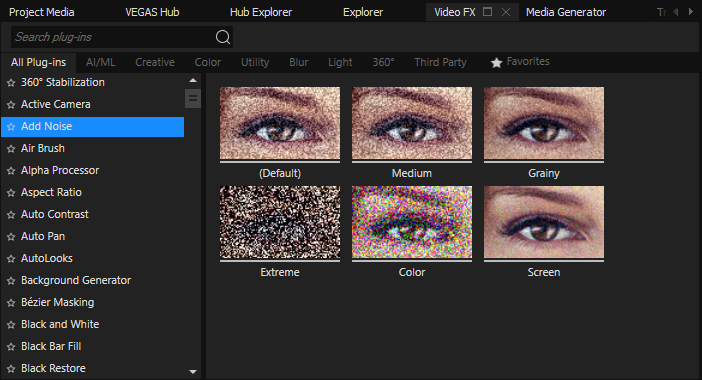
Task: Close the Video FX tab
Action: tap(506, 12)
